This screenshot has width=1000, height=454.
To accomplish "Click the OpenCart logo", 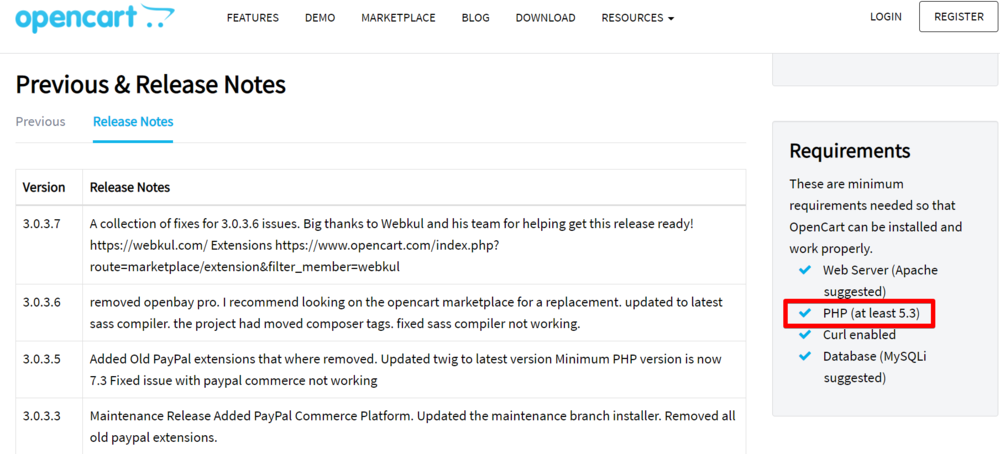I will pyautogui.click(x=95, y=18).
